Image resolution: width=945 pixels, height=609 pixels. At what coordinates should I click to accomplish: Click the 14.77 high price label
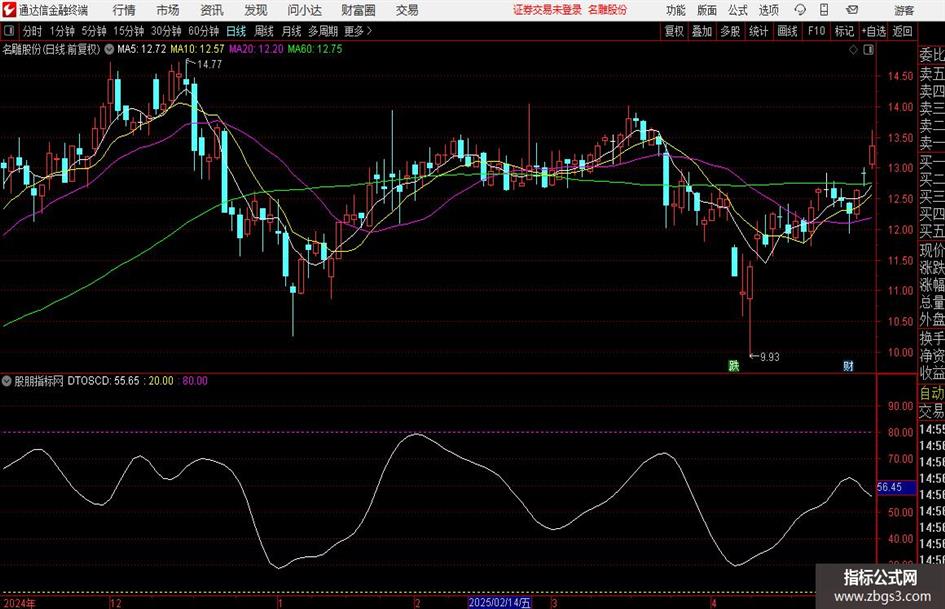point(209,65)
